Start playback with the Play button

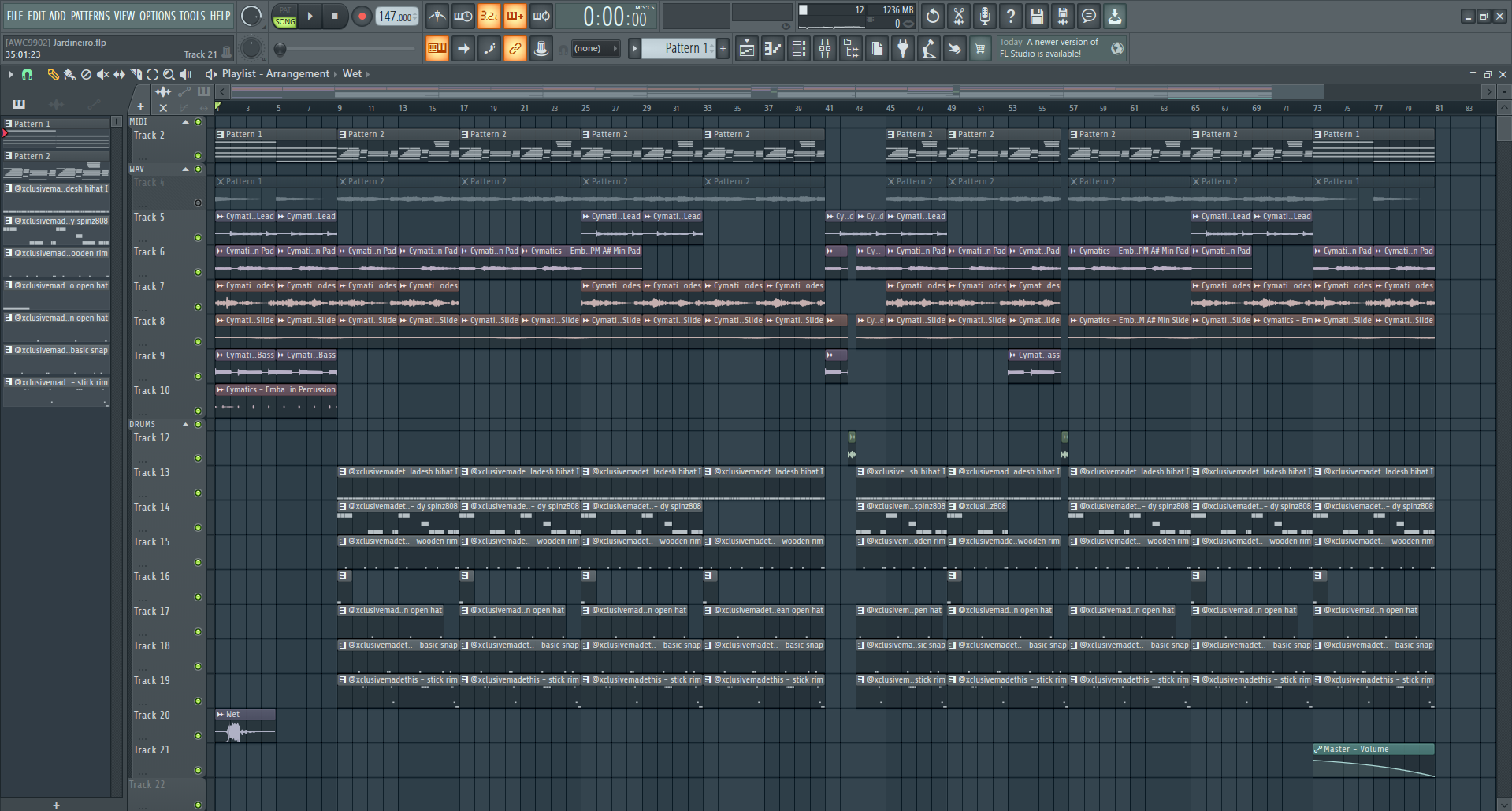pyautogui.click(x=310, y=16)
